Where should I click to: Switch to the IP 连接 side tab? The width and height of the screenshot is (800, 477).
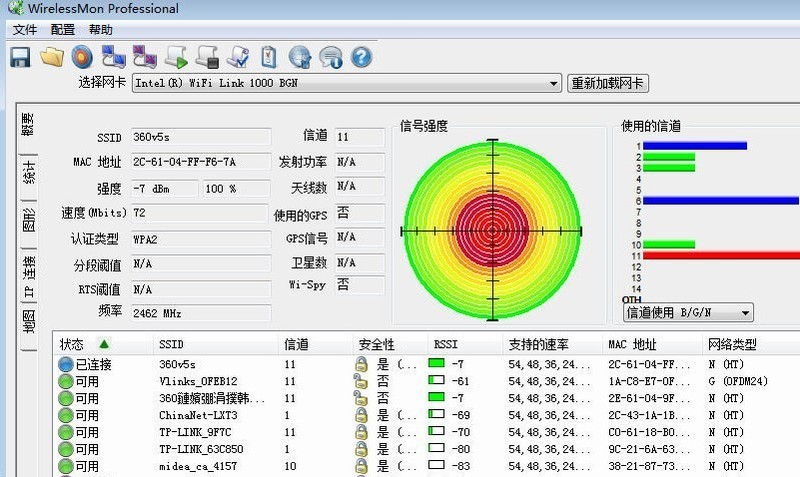click(x=28, y=276)
